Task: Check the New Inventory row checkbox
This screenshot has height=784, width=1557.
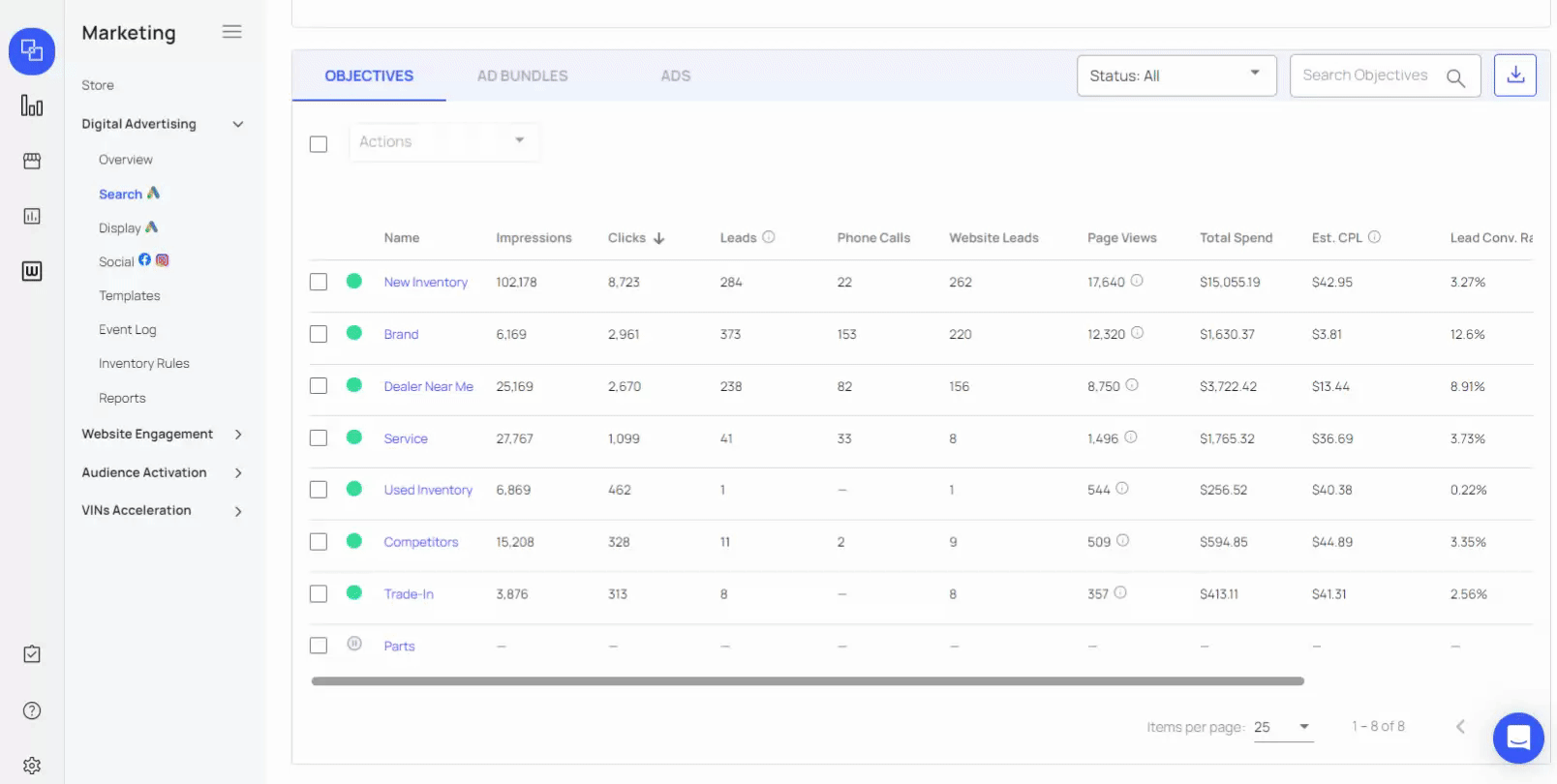Action: point(319,282)
